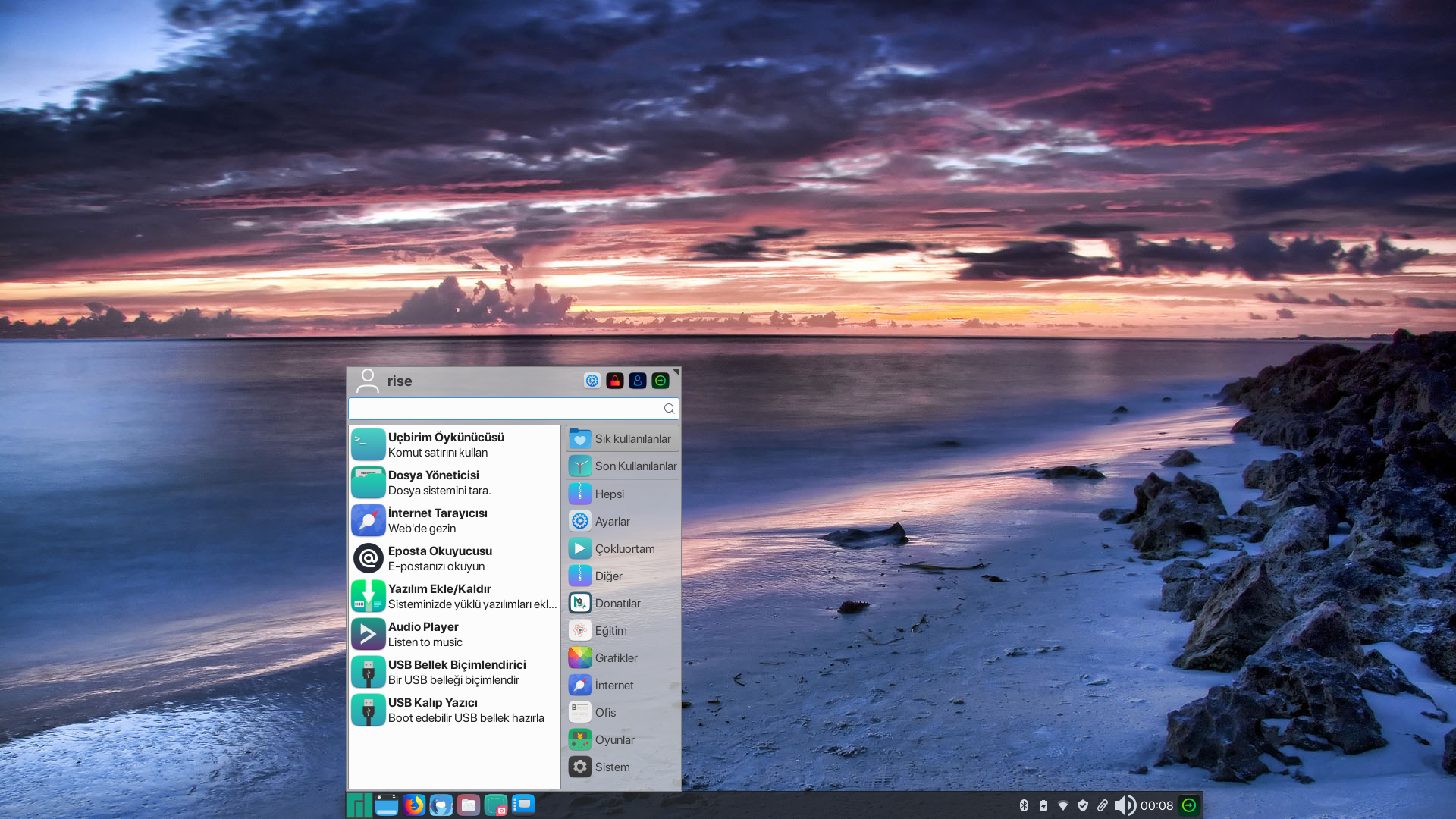Launch Uçbirim Öykünücüsü terminal
This screenshot has height=819, width=1456.
tap(454, 444)
